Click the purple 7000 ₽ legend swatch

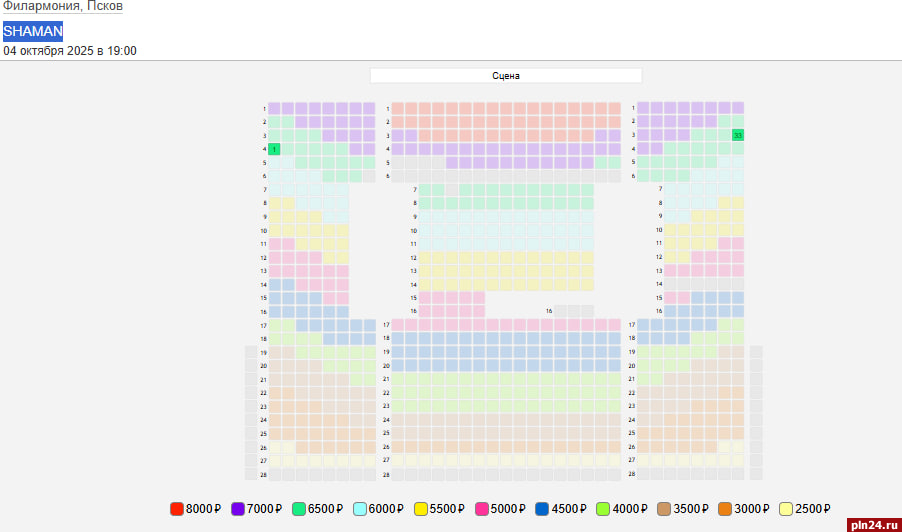pyautogui.click(x=238, y=509)
